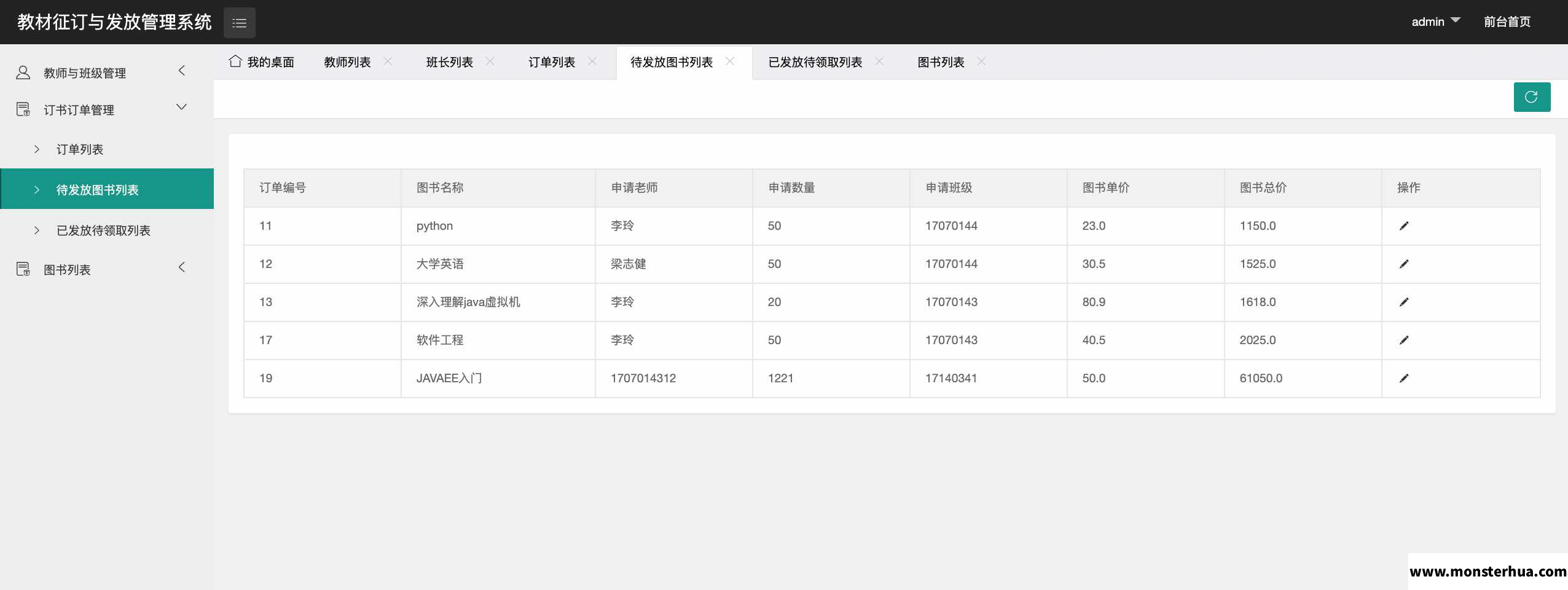Image resolution: width=1568 pixels, height=590 pixels.
Task: Close the 班长列表 tab
Action: (x=490, y=61)
